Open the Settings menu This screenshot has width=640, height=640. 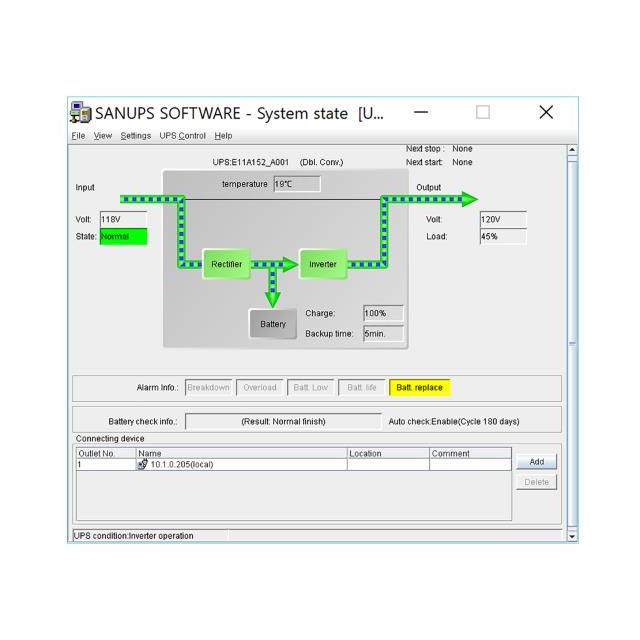click(136, 136)
